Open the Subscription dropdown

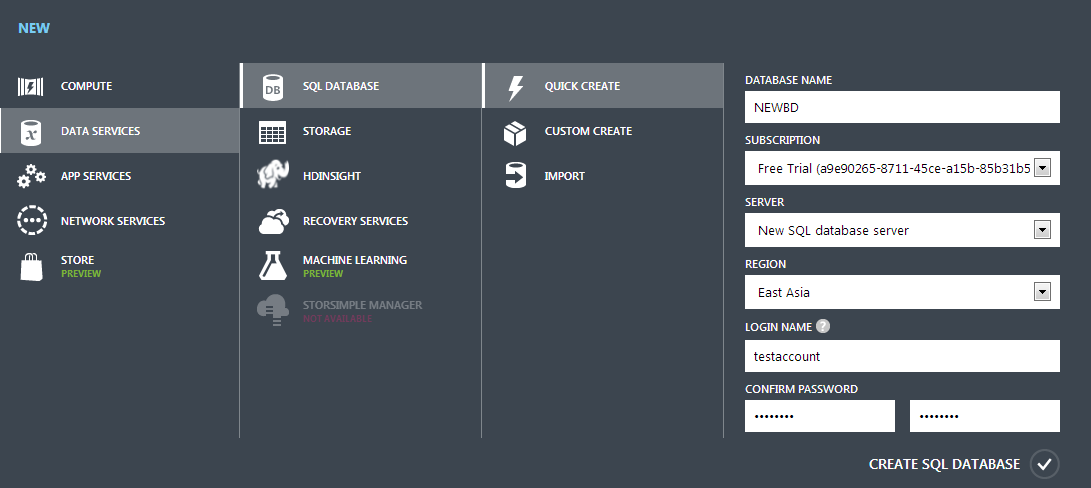pyautogui.click(x=902, y=168)
